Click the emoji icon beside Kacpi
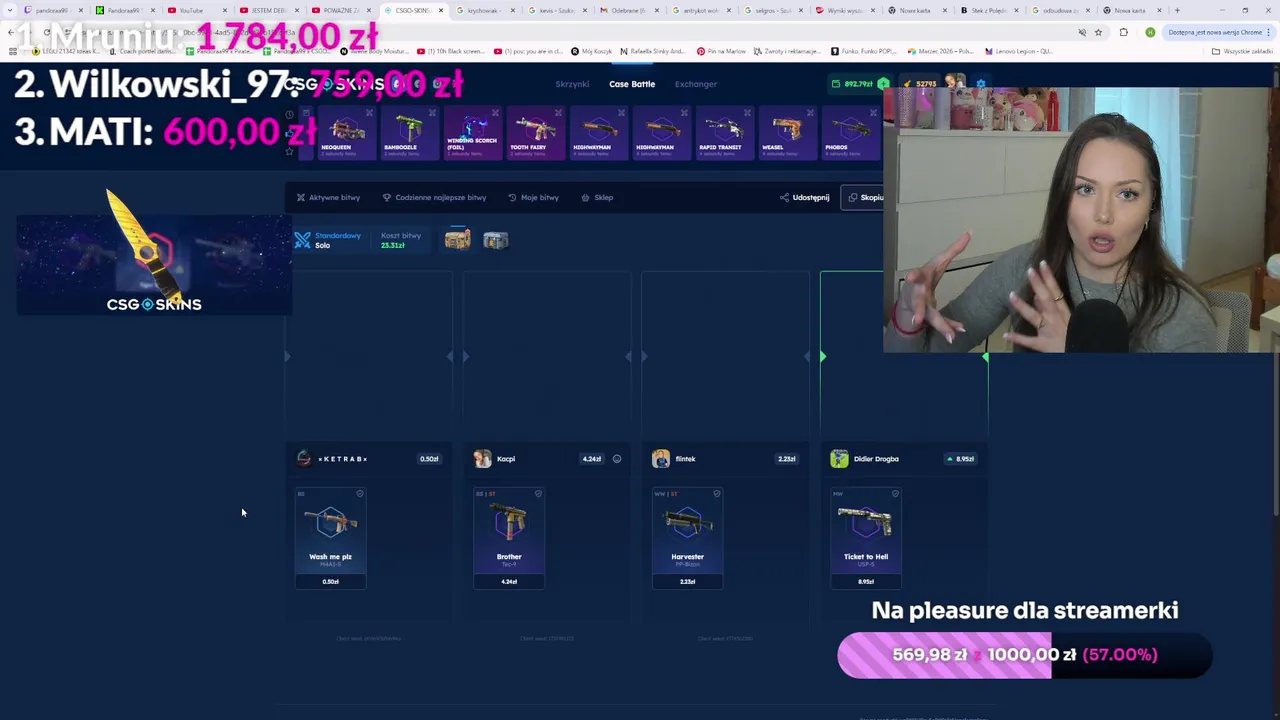Screen dimensions: 1280x720 click(617, 459)
